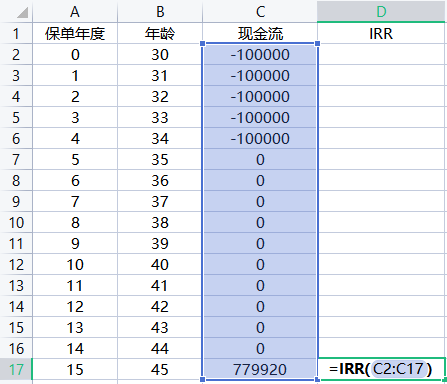447x384 pixels.
Task: Select age cell 31
Action: click(x=160, y=75)
